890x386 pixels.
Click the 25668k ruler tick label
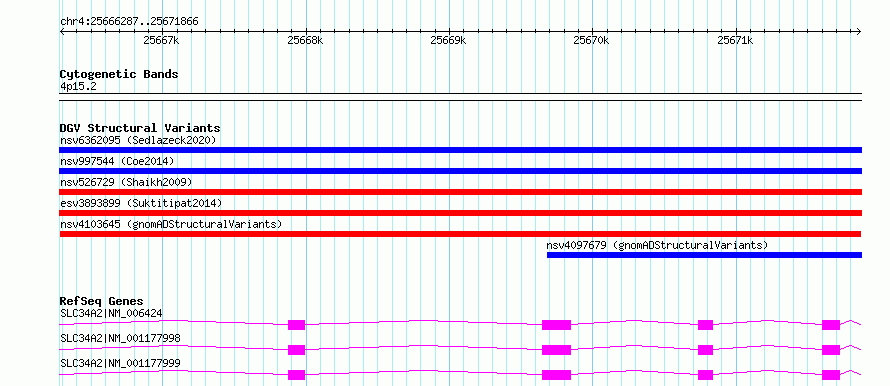tap(305, 40)
